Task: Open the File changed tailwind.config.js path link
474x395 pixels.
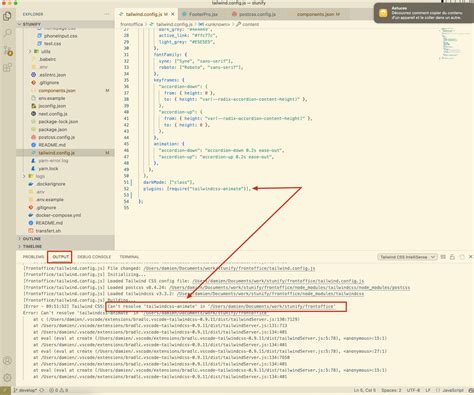Action: point(229,268)
